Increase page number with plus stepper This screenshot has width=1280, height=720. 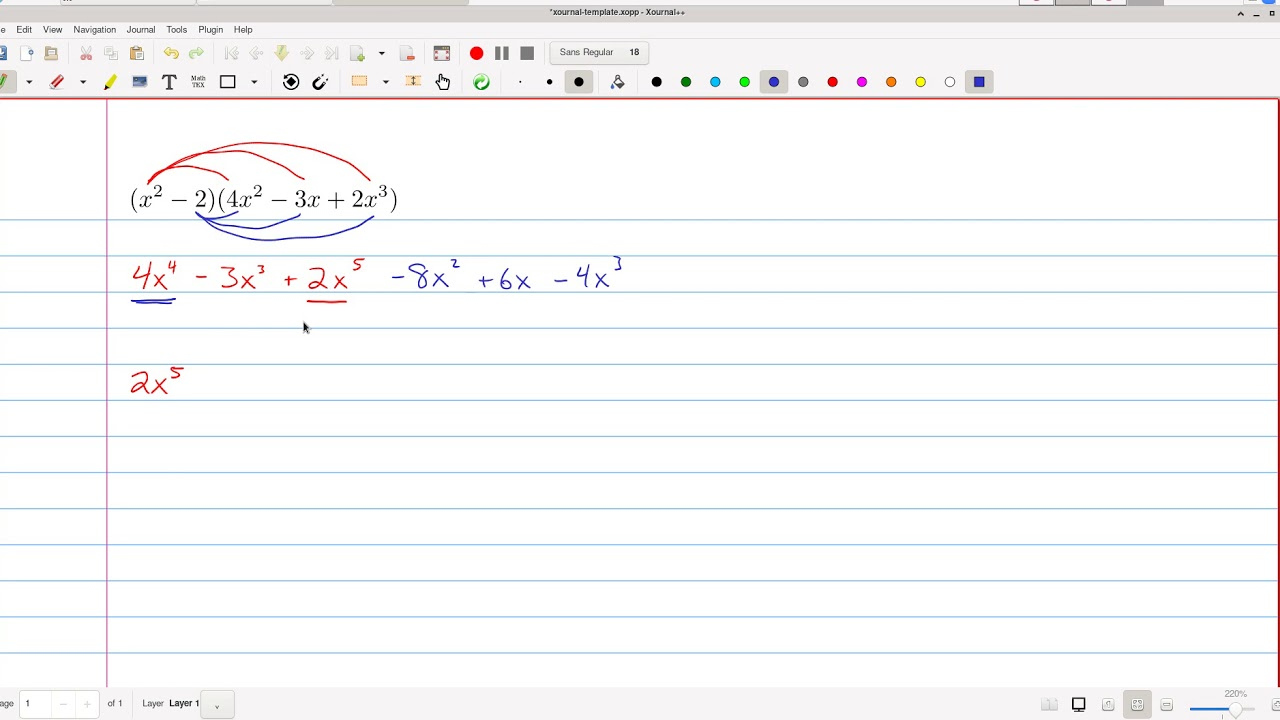click(x=86, y=704)
